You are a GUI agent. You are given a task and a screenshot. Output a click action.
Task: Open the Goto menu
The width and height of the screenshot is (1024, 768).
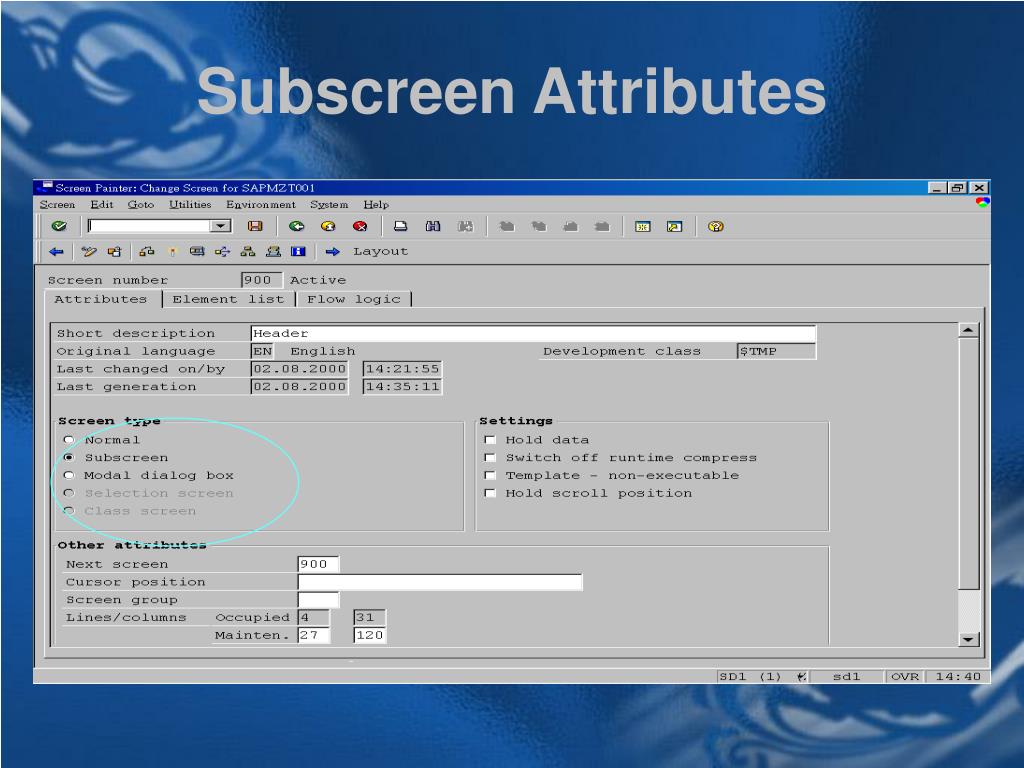point(140,204)
